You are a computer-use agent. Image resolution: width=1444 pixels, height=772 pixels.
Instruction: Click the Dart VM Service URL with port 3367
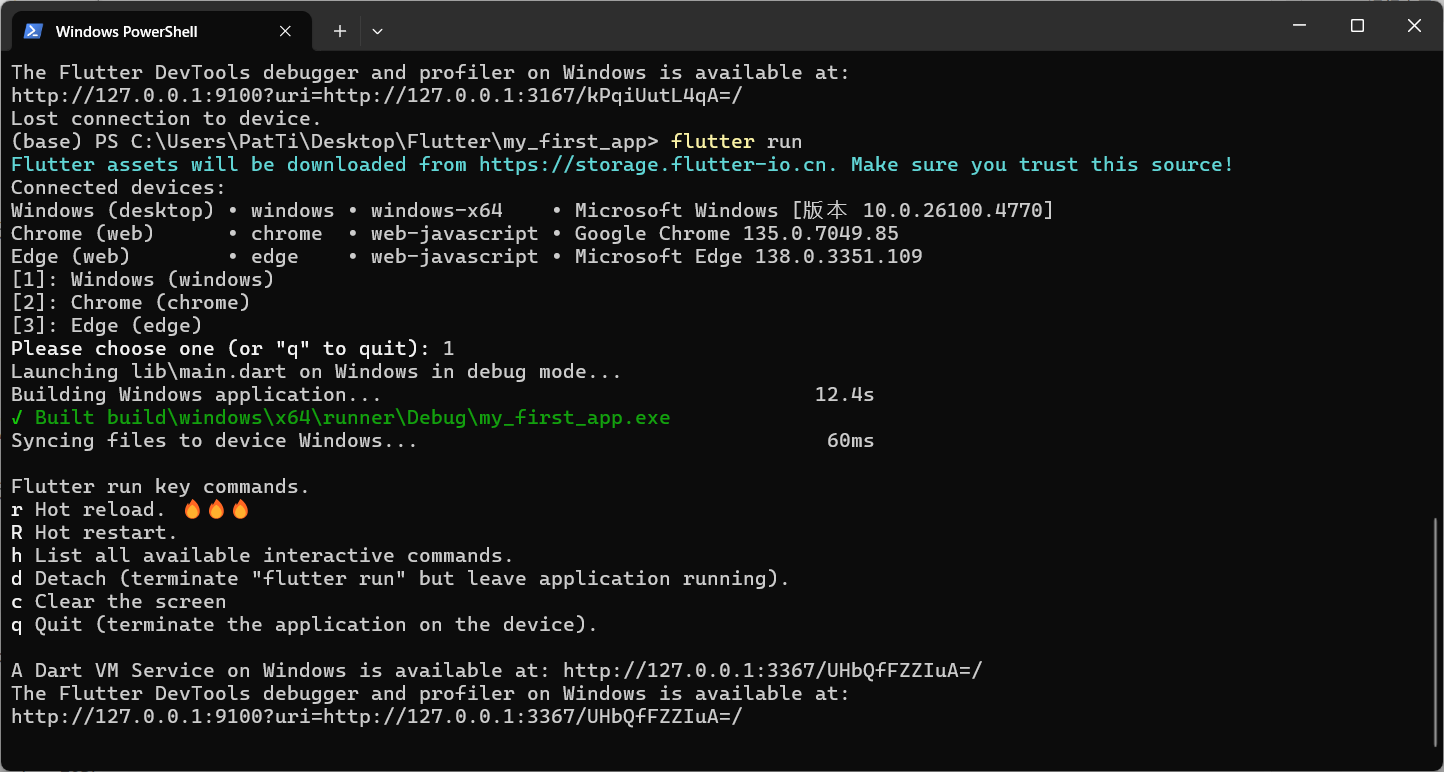(773, 670)
